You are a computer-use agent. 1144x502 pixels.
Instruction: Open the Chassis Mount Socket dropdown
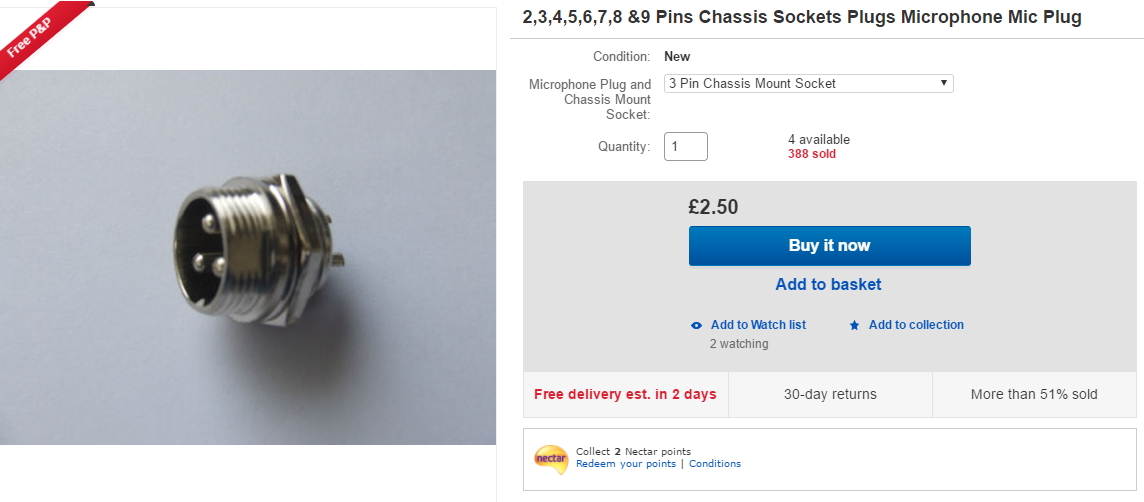(x=808, y=84)
